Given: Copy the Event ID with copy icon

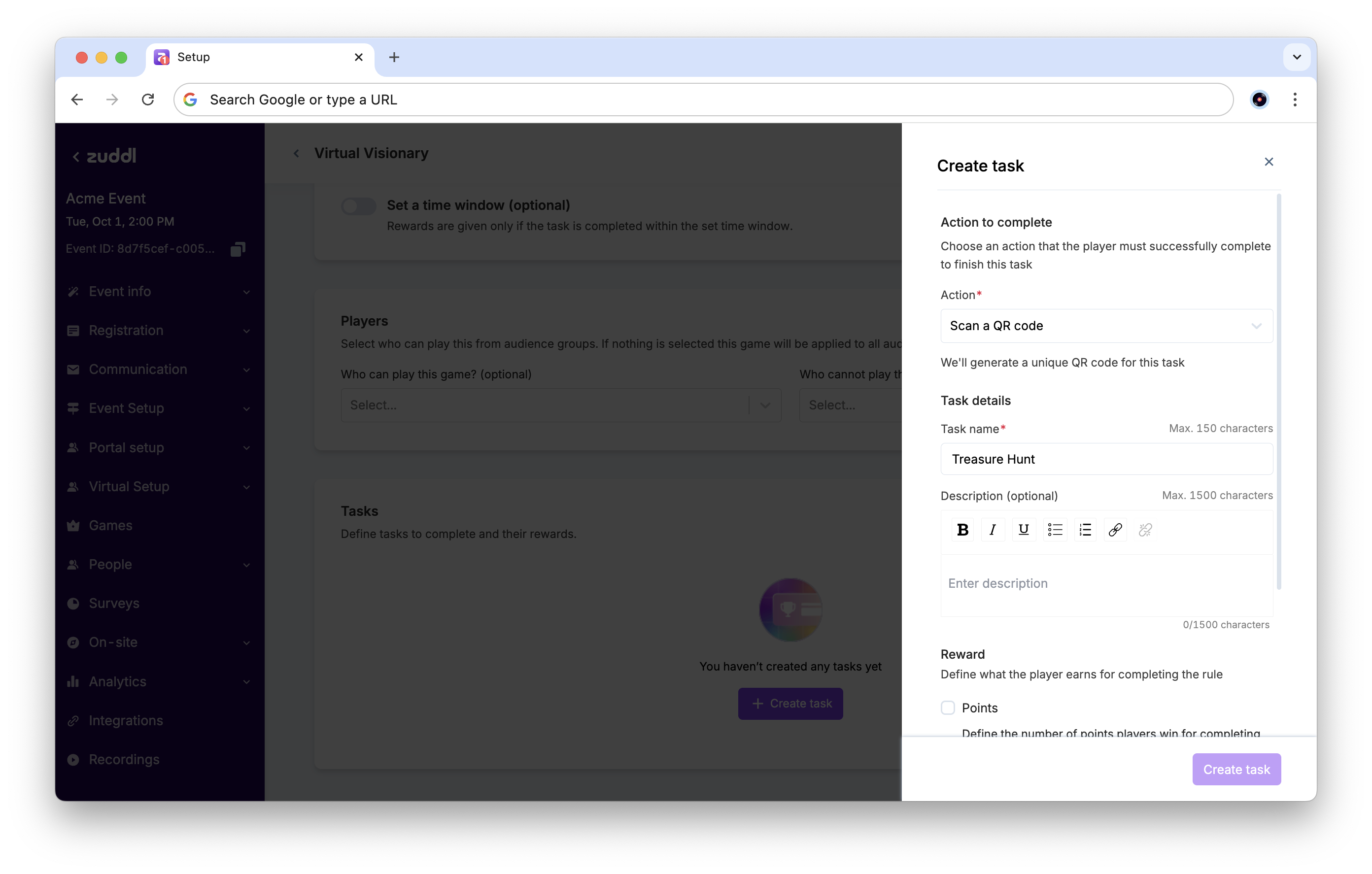Looking at the screenshot, I should coord(238,249).
